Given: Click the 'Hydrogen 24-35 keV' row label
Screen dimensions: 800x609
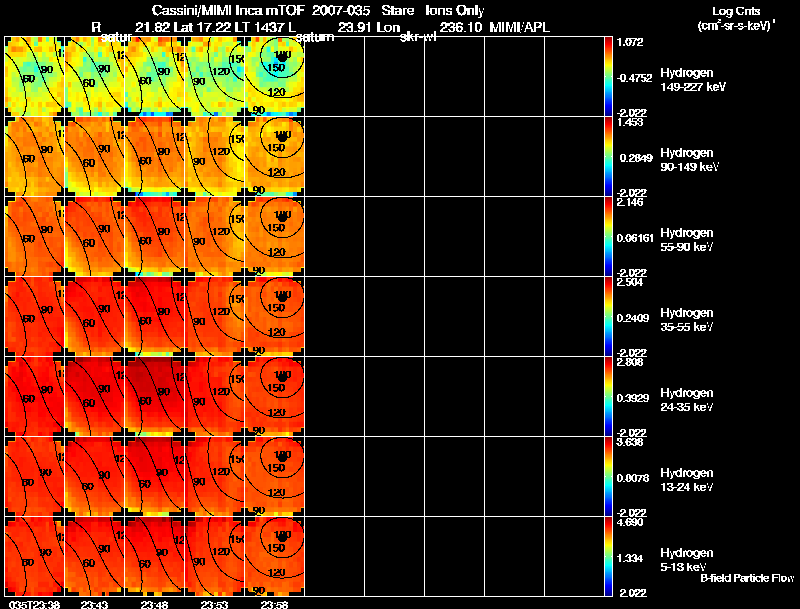Looking at the screenshot, I should pyautogui.click(x=687, y=400).
